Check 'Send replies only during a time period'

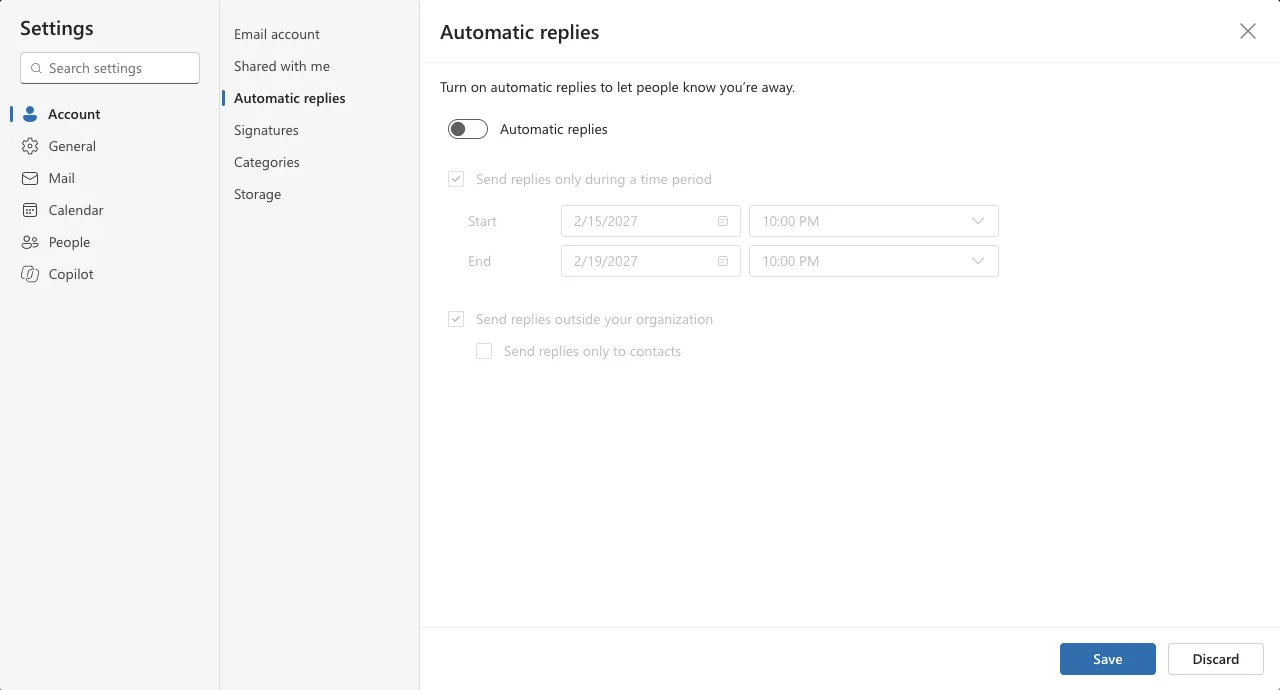click(456, 179)
